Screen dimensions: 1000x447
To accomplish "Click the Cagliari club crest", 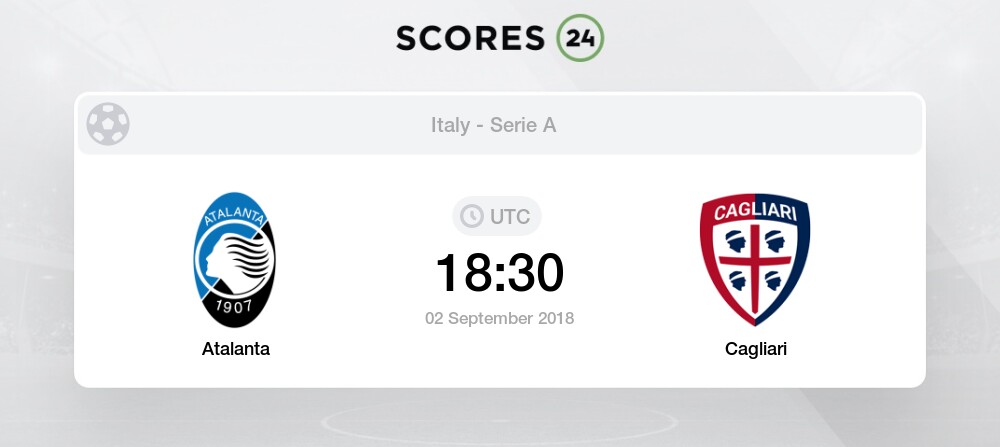I will click(755, 260).
